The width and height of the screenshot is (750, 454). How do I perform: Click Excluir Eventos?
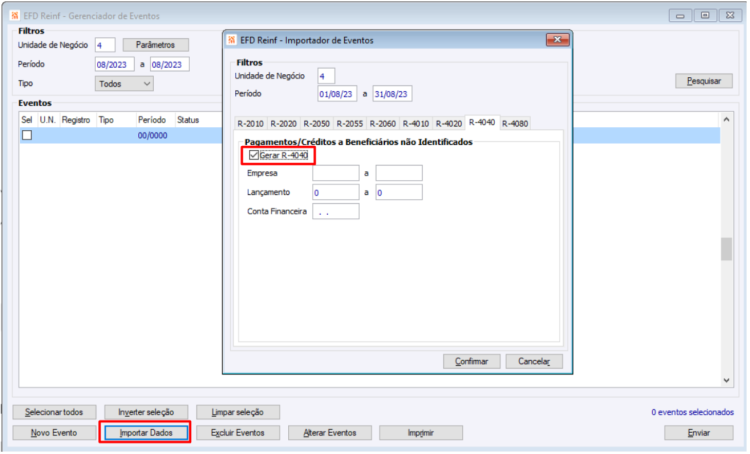(238, 432)
